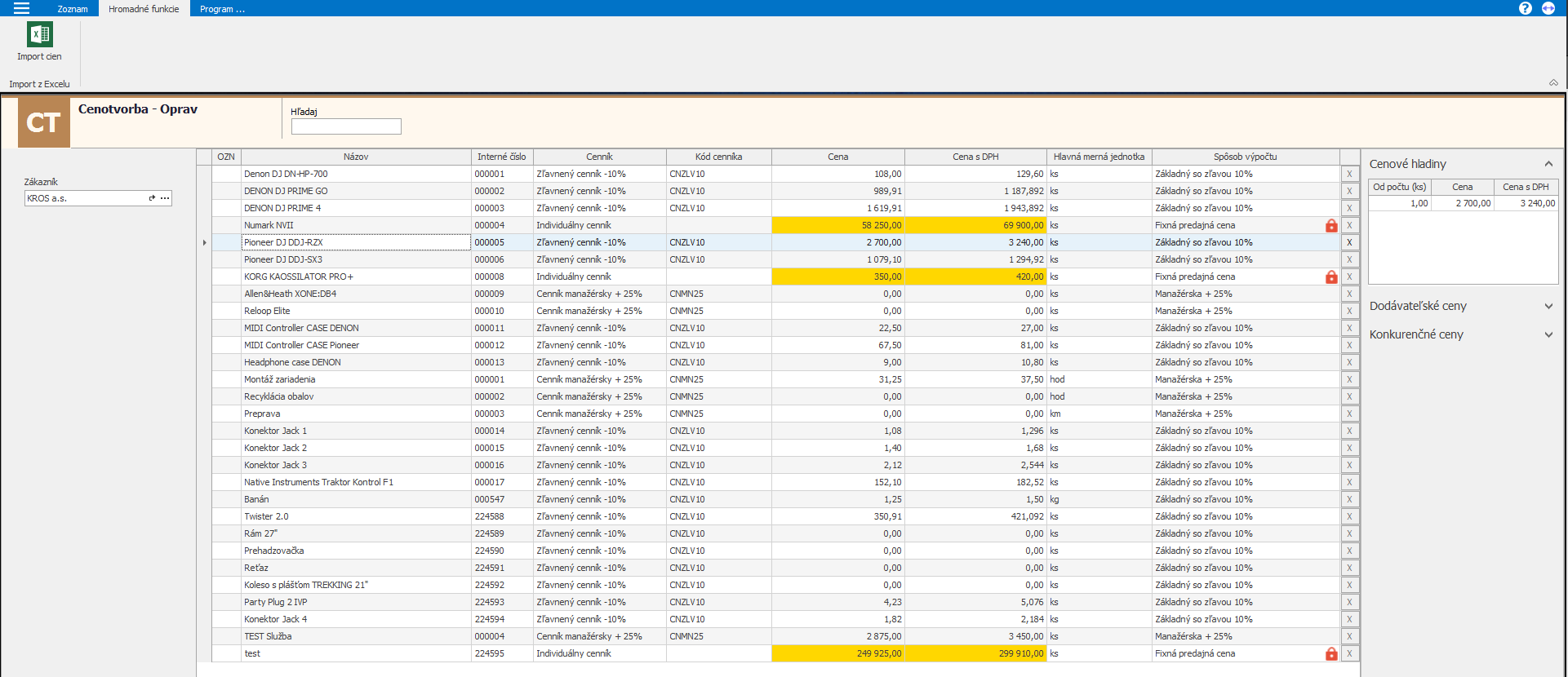
Task: Click the Koleso s plášťom TREKKING 21" cell
Action: (x=356, y=585)
